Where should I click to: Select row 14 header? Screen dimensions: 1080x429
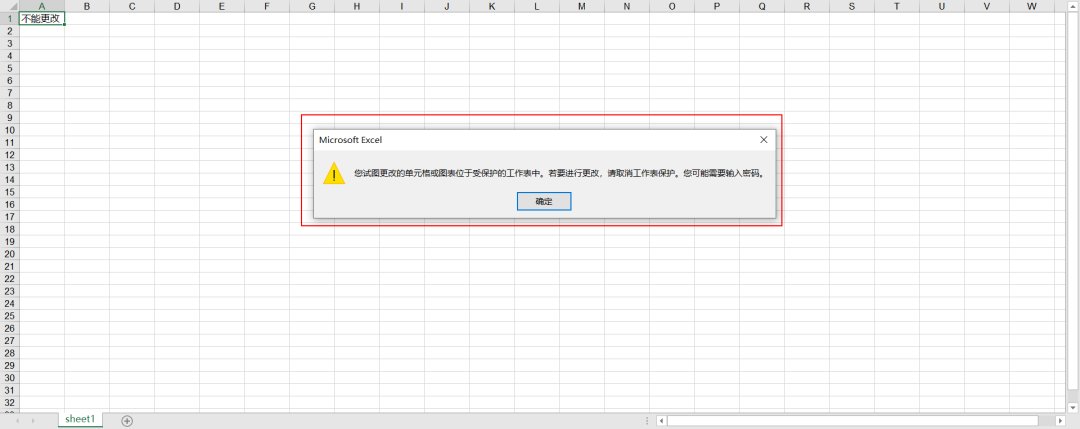click(10, 180)
